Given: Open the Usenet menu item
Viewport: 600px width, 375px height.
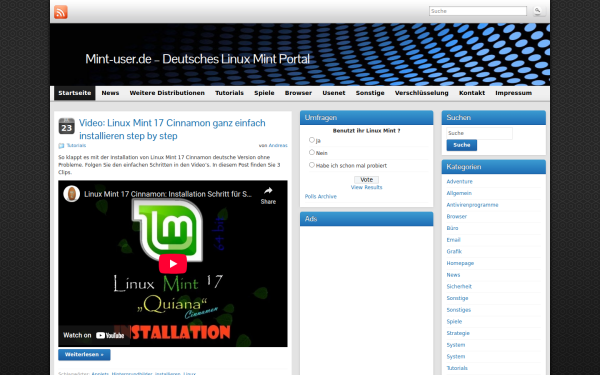Looking at the screenshot, I should point(334,93).
